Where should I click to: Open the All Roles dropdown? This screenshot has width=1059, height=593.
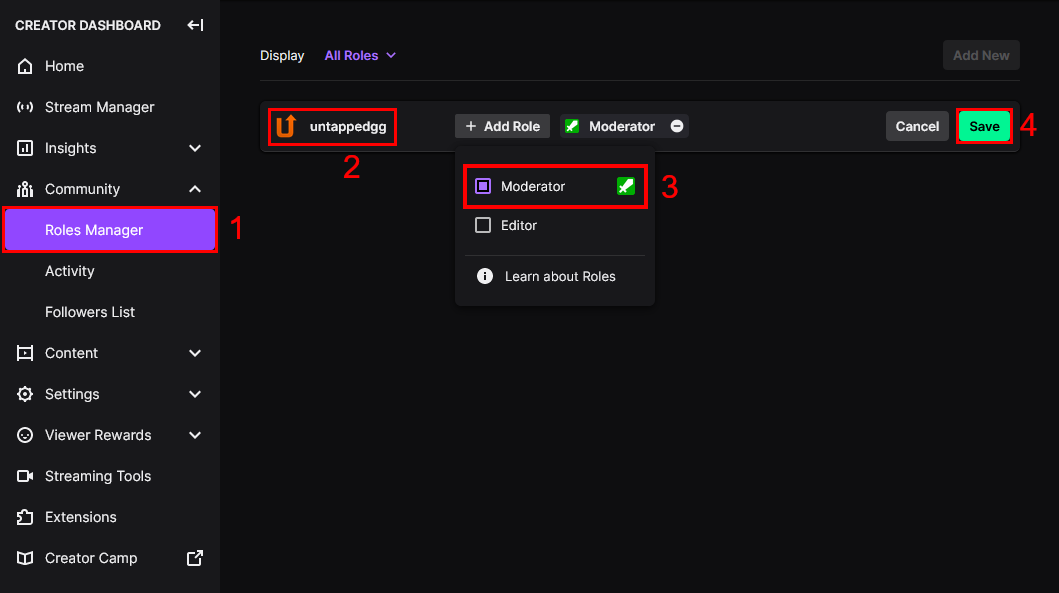[360, 55]
